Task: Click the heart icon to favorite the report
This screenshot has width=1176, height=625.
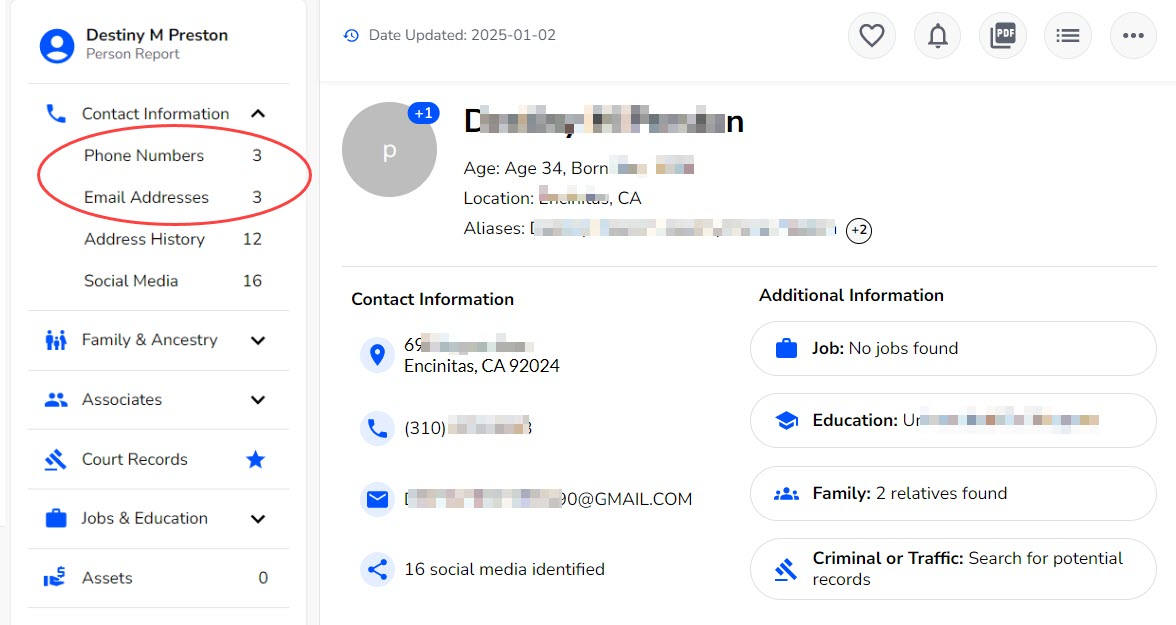Action: tap(871, 35)
